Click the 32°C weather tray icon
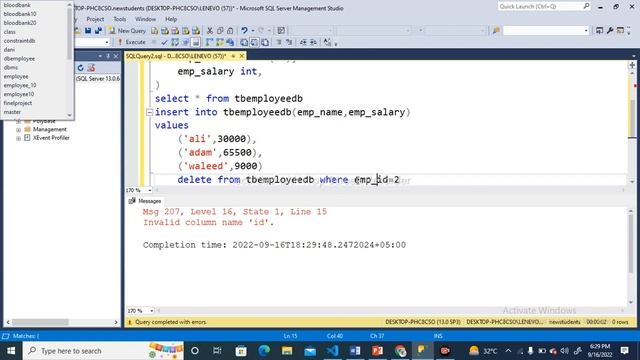Image resolution: width=640 pixels, height=360 pixels. (x=483, y=351)
